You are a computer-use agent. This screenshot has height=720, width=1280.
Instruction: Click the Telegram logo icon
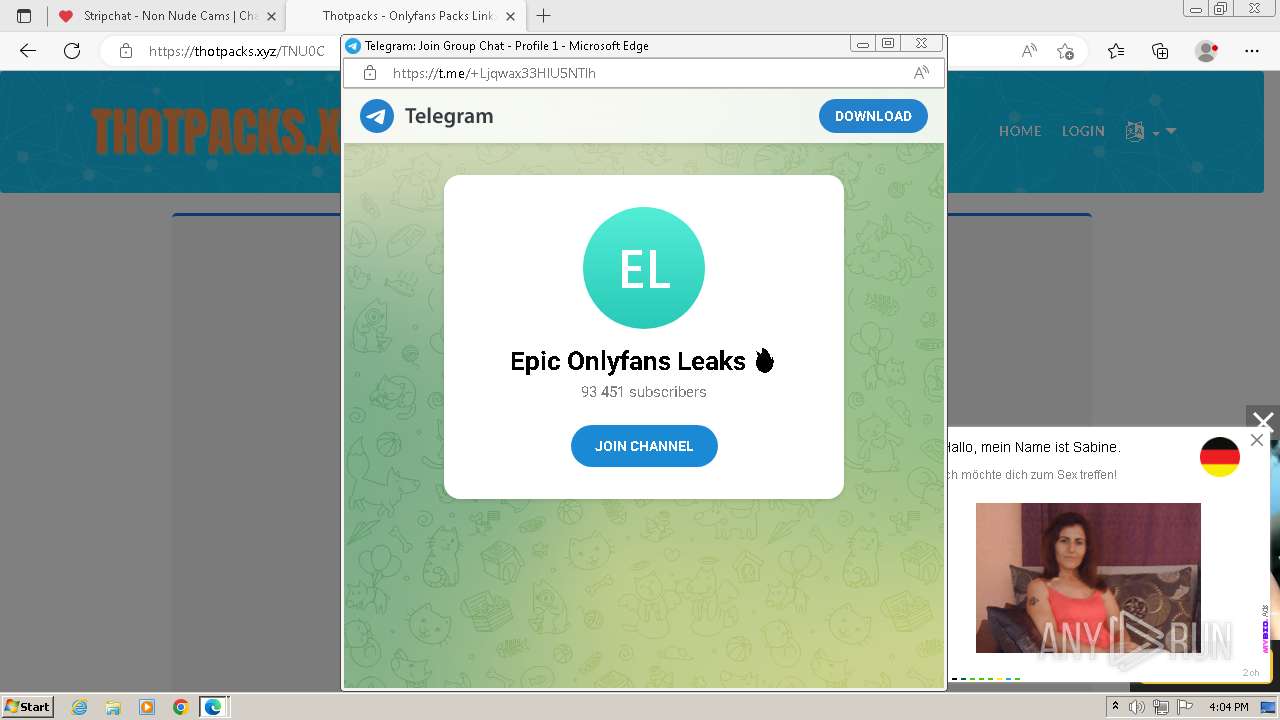377,116
